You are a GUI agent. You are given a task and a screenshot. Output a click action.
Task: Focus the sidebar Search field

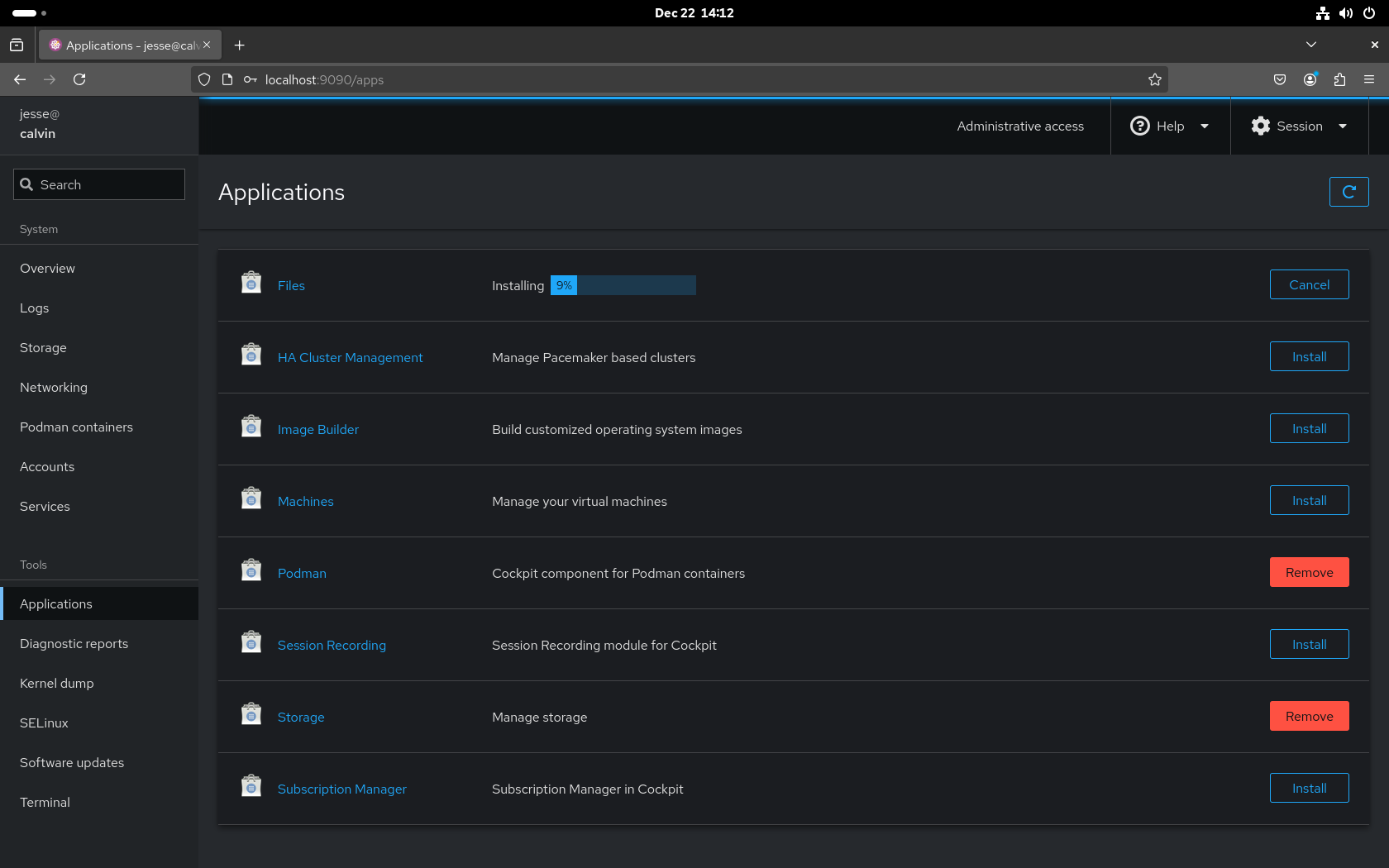pyautogui.click(x=99, y=184)
